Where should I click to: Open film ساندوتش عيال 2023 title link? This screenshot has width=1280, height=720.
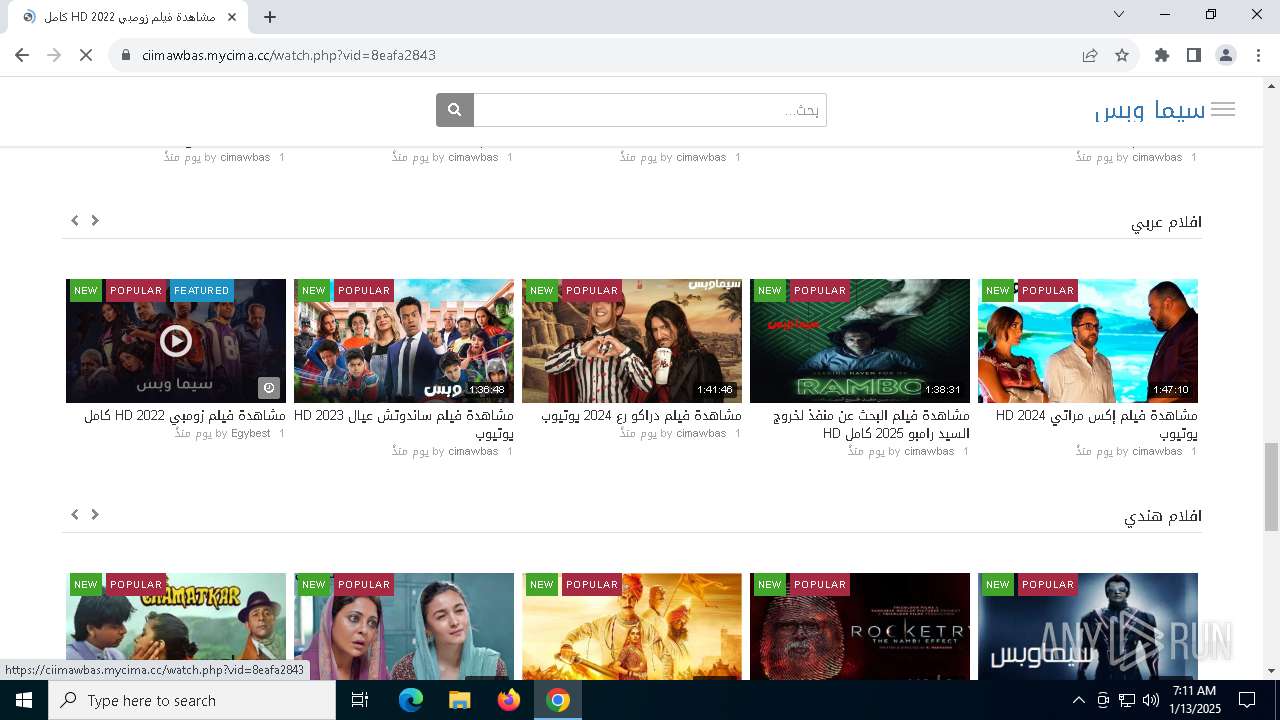[404, 424]
